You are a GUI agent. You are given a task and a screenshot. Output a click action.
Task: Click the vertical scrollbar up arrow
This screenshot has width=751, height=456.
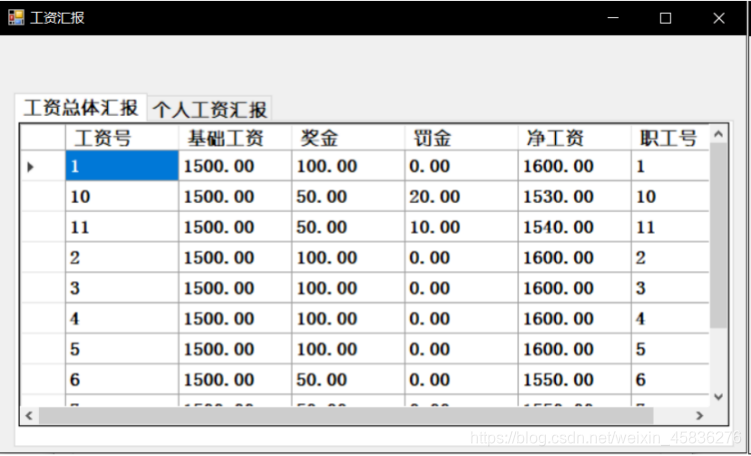click(718, 134)
